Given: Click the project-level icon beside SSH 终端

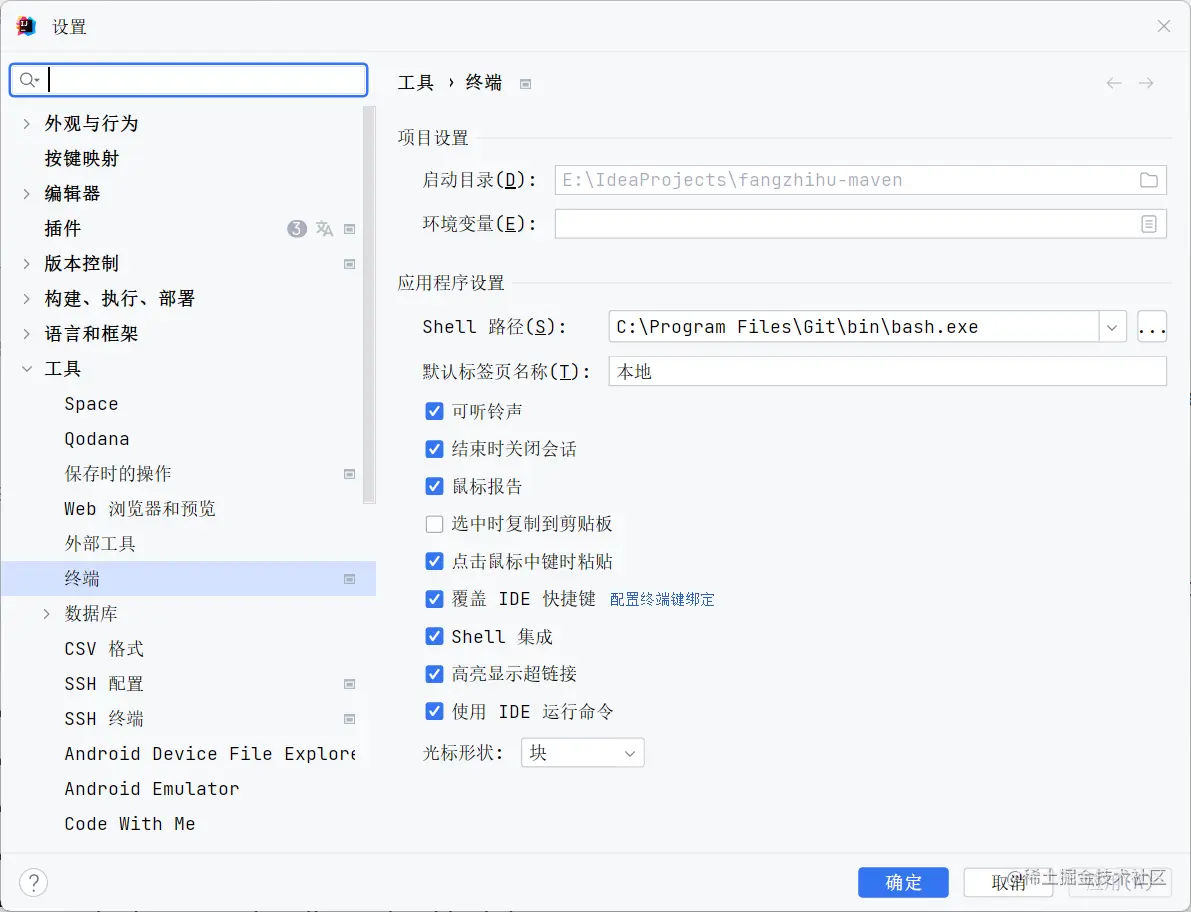Looking at the screenshot, I should [x=349, y=719].
